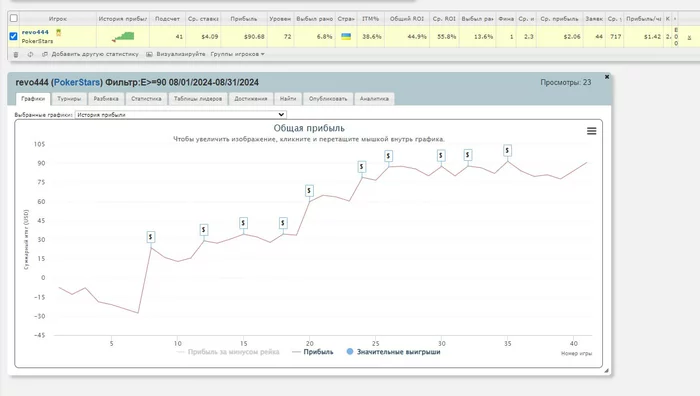The height and width of the screenshot is (396, 700).
Task: Click the award badge icon beside revo444
Action: (x=58, y=33)
